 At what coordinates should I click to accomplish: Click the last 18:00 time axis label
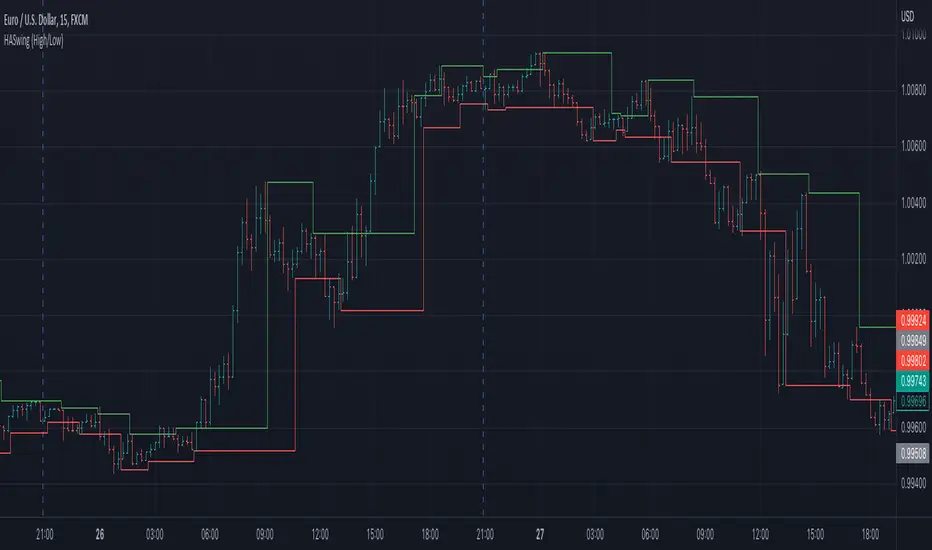tap(869, 533)
